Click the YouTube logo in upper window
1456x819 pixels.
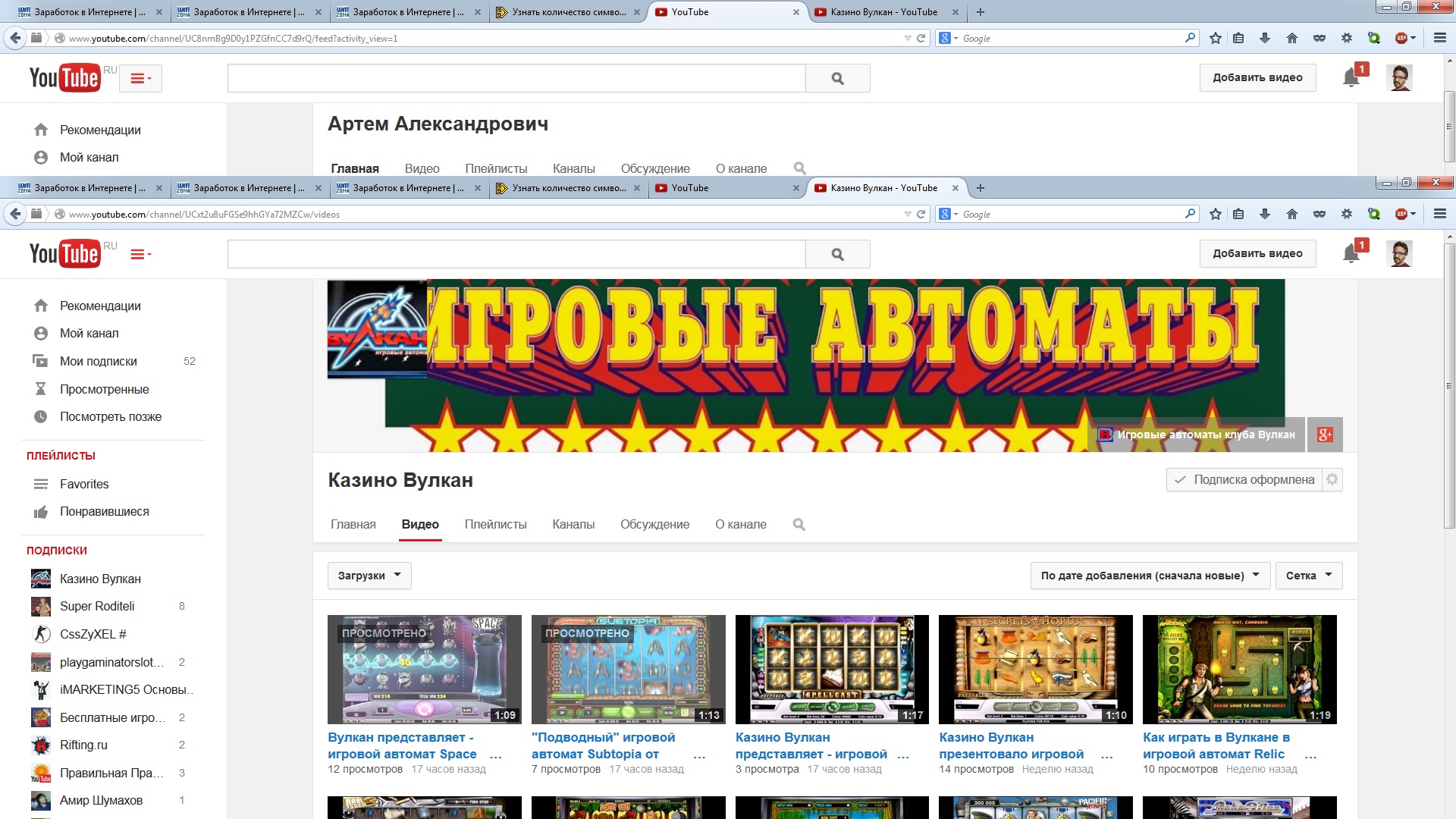pos(64,78)
